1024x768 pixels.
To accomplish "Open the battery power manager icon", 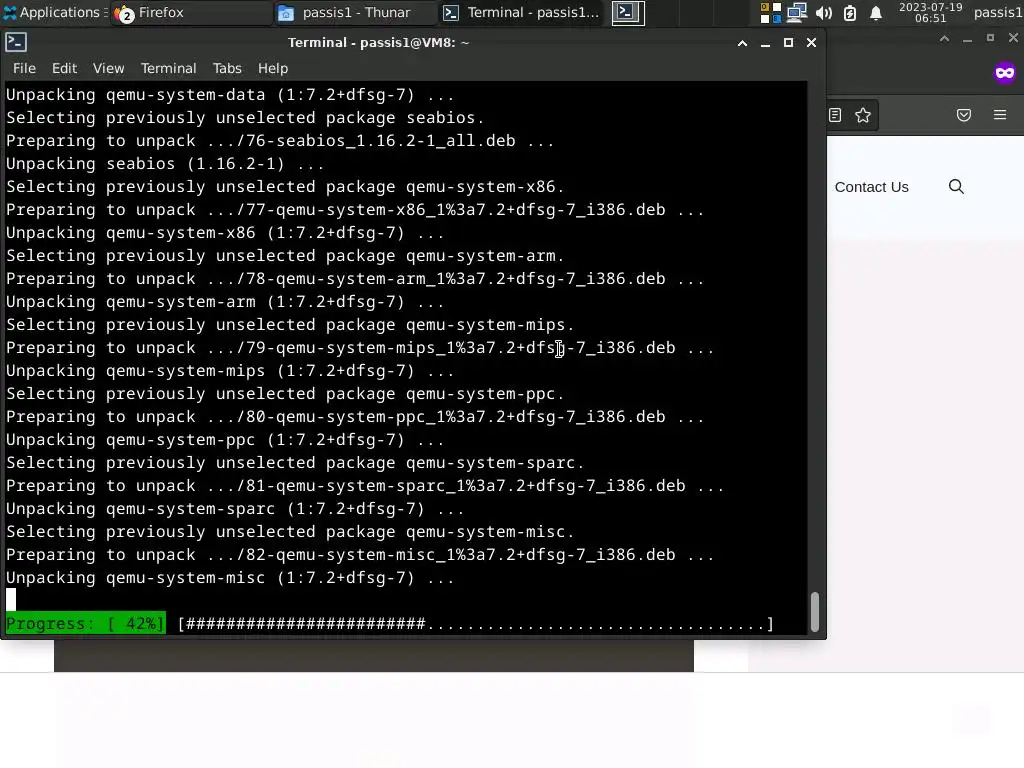I will tap(850, 12).
